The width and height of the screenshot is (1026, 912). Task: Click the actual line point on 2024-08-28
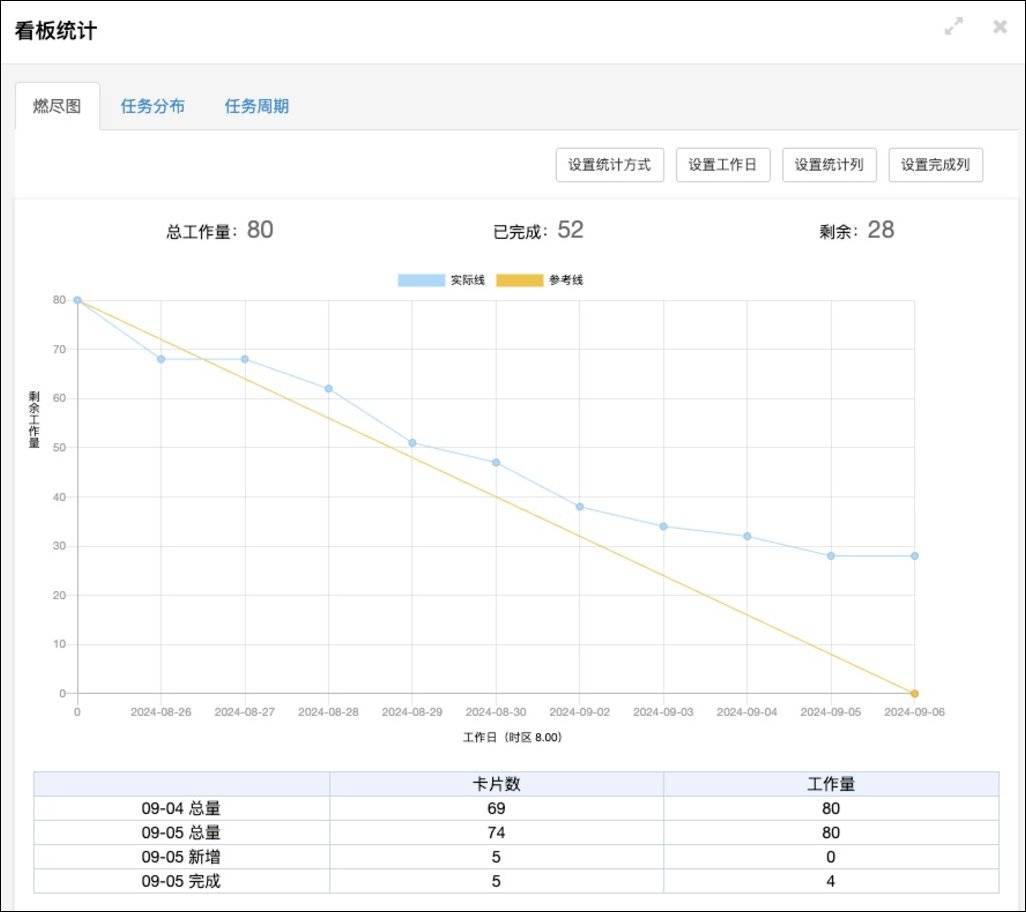point(328,389)
